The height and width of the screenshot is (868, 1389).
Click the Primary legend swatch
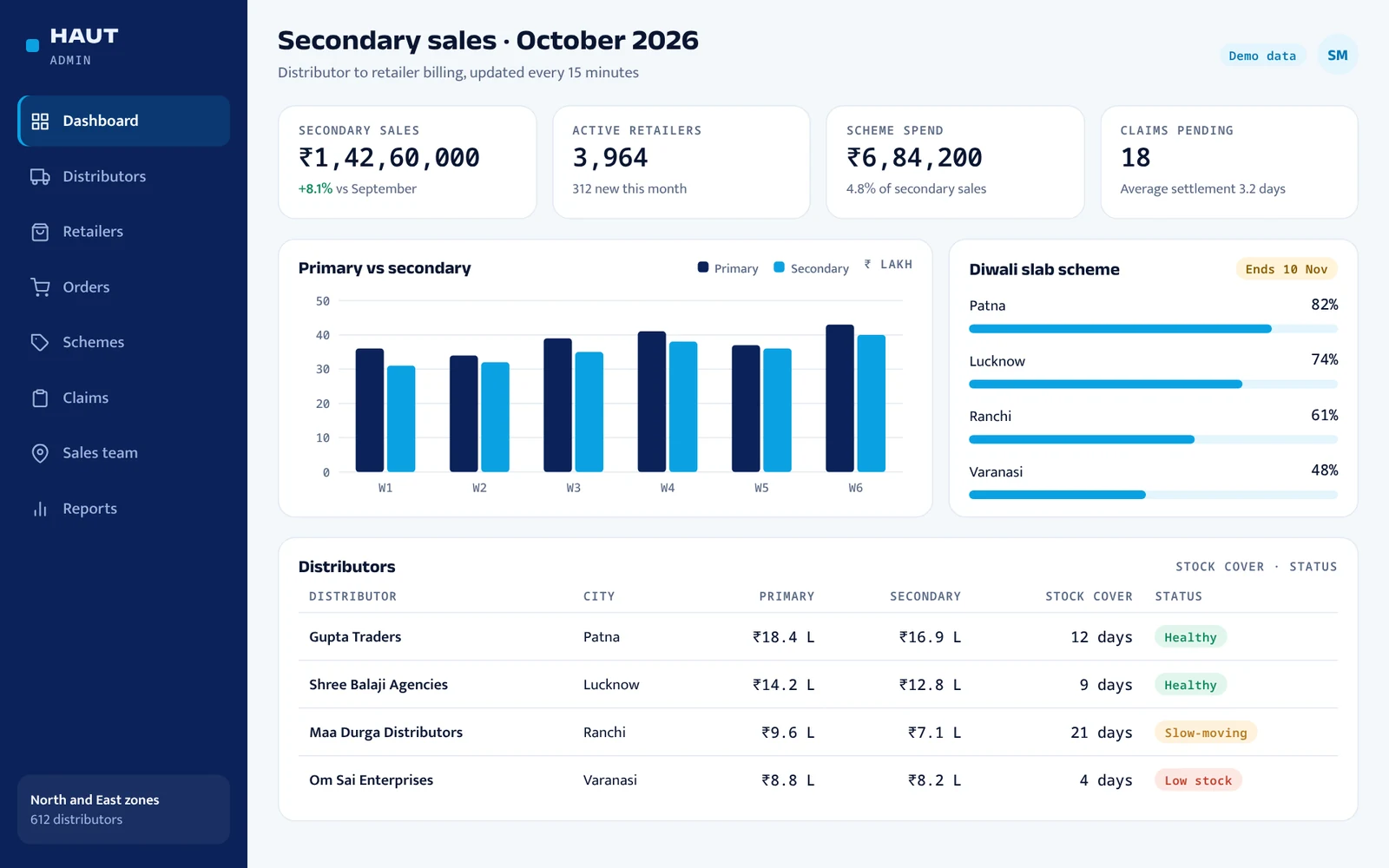click(x=703, y=267)
